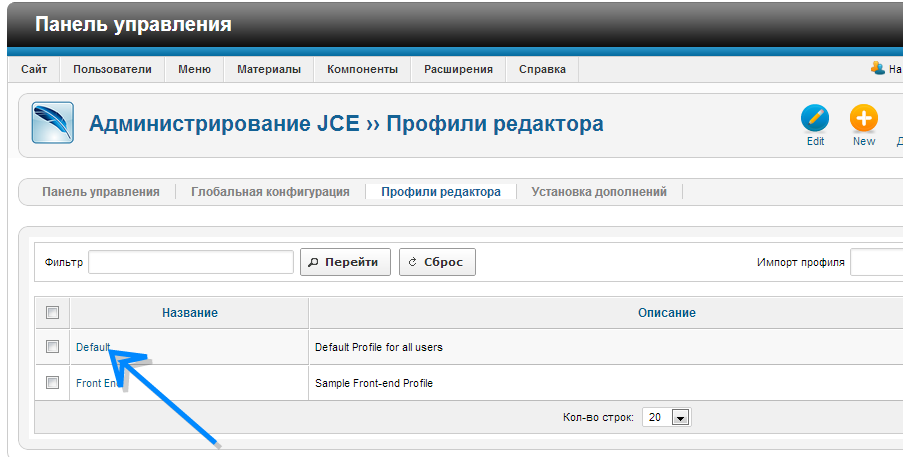The image size is (903, 457).
Task: Open the Материалы menu
Action: point(268,69)
